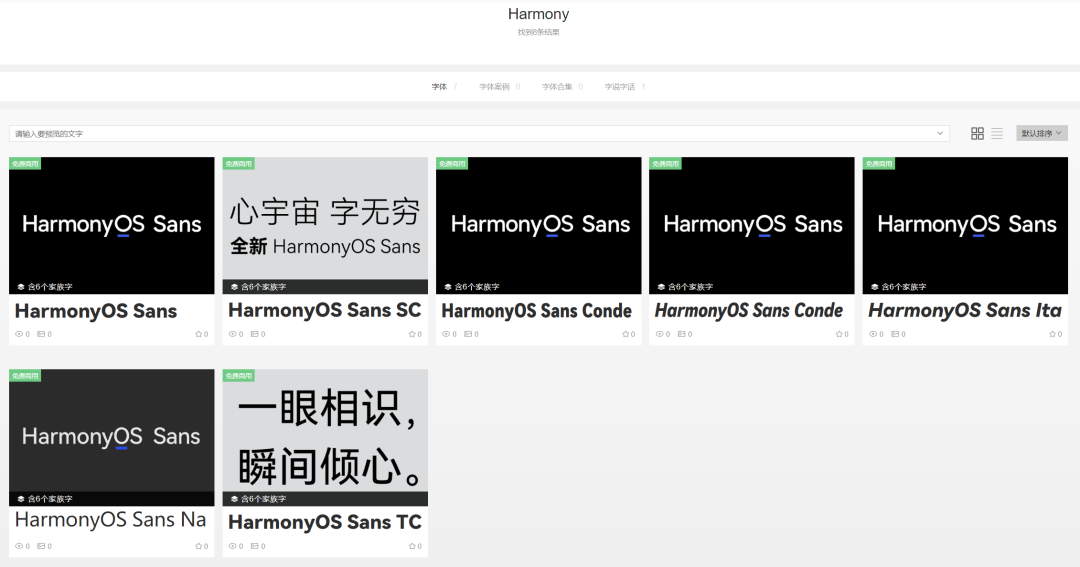Star the first HarmonyOS Sans font

[x=198, y=334]
